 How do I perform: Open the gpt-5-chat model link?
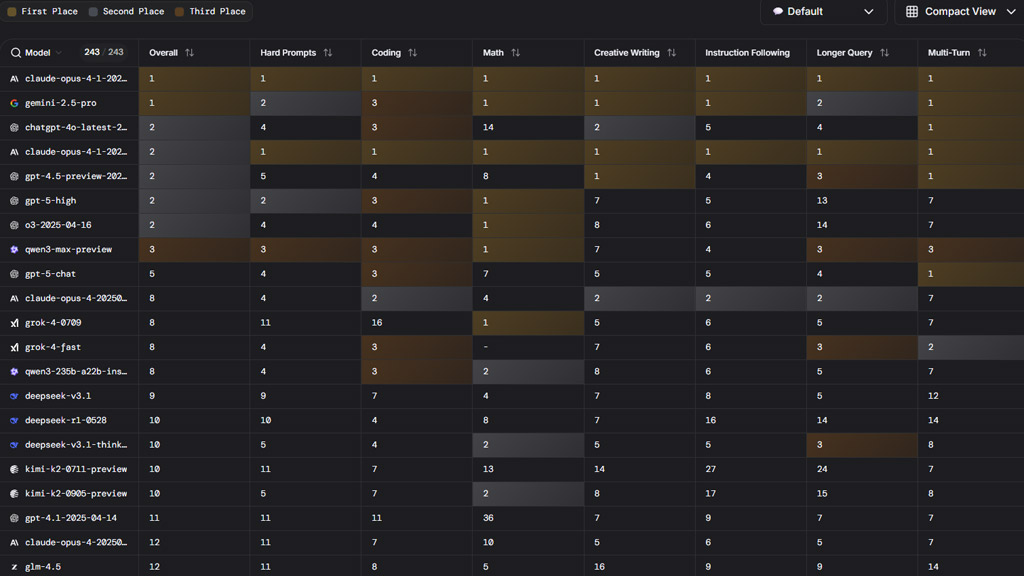(x=50, y=274)
